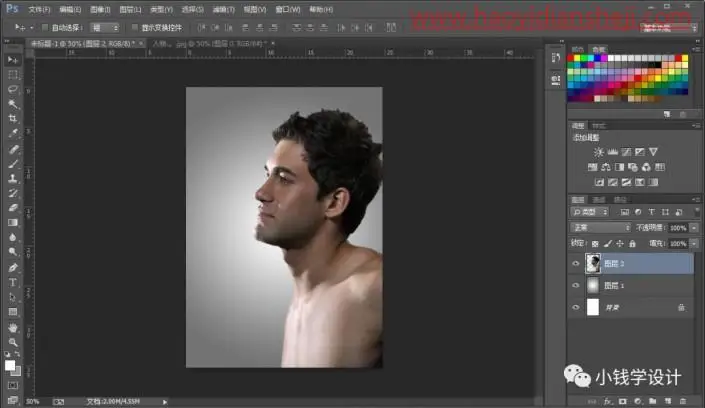The image size is (705, 408).
Task: Add a Vibrance adjustment
Action: (653, 152)
